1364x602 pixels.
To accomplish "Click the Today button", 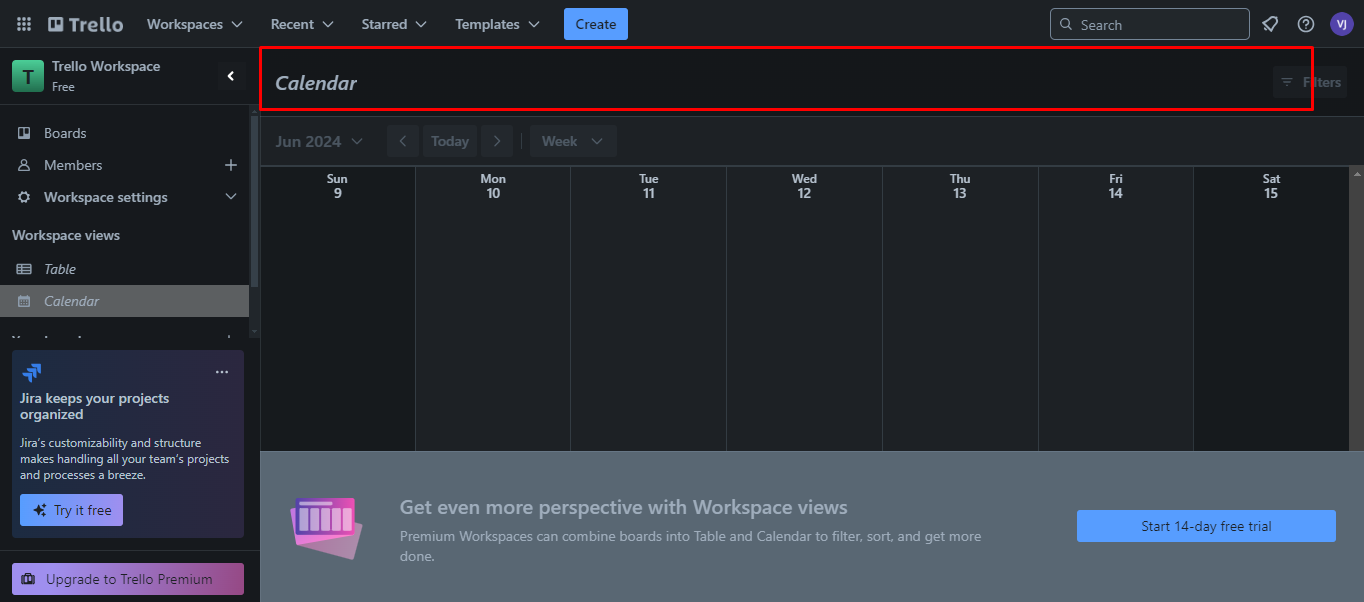I will [x=450, y=141].
